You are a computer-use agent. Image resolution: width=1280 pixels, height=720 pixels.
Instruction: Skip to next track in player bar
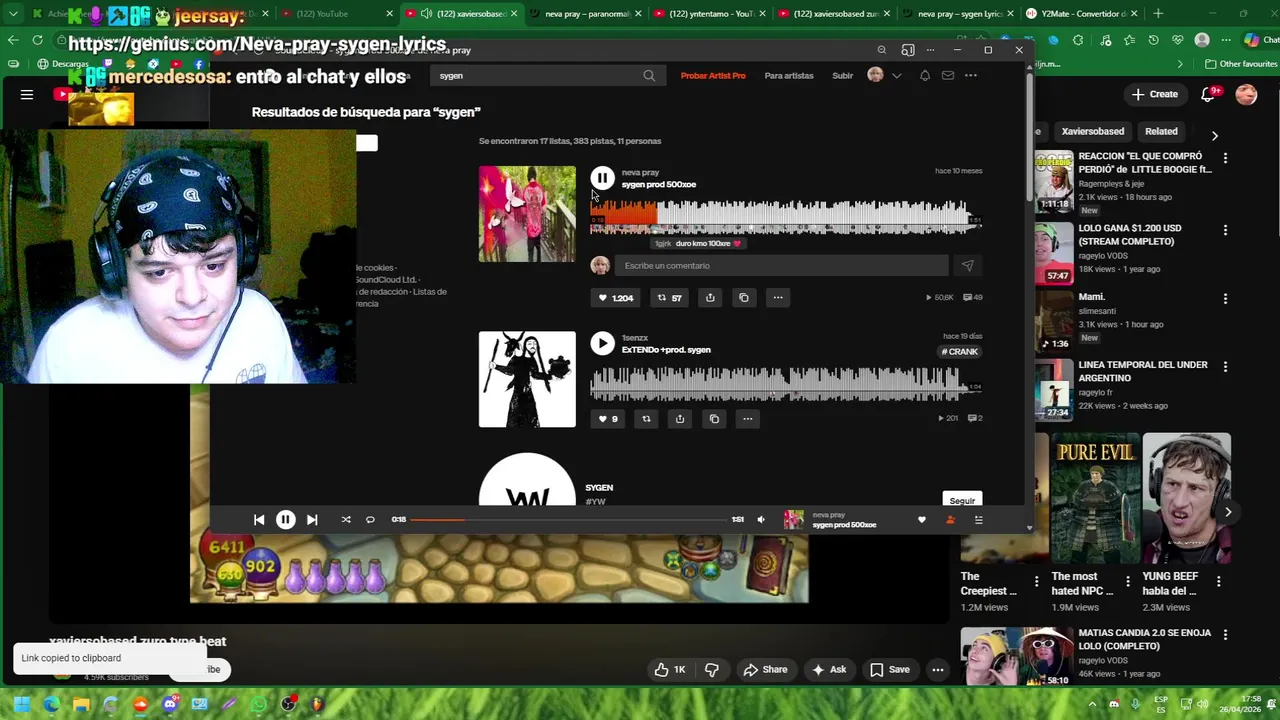point(312,520)
